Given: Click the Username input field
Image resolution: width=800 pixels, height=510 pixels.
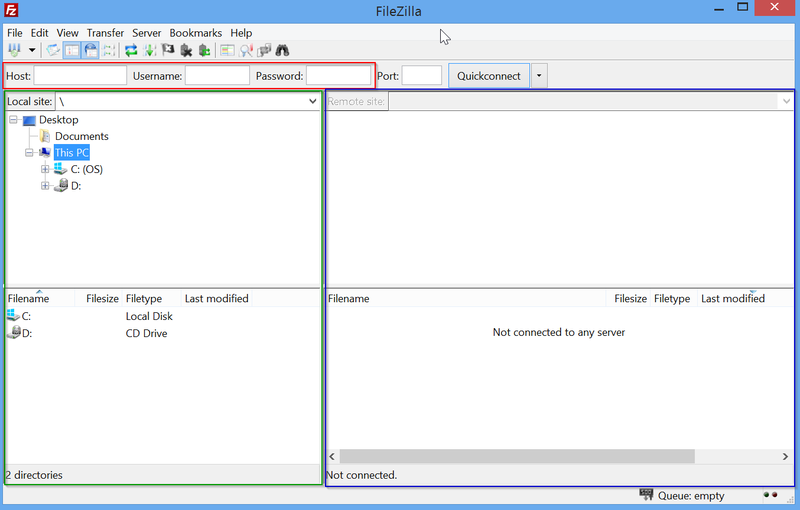Looking at the screenshot, I should 217,75.
